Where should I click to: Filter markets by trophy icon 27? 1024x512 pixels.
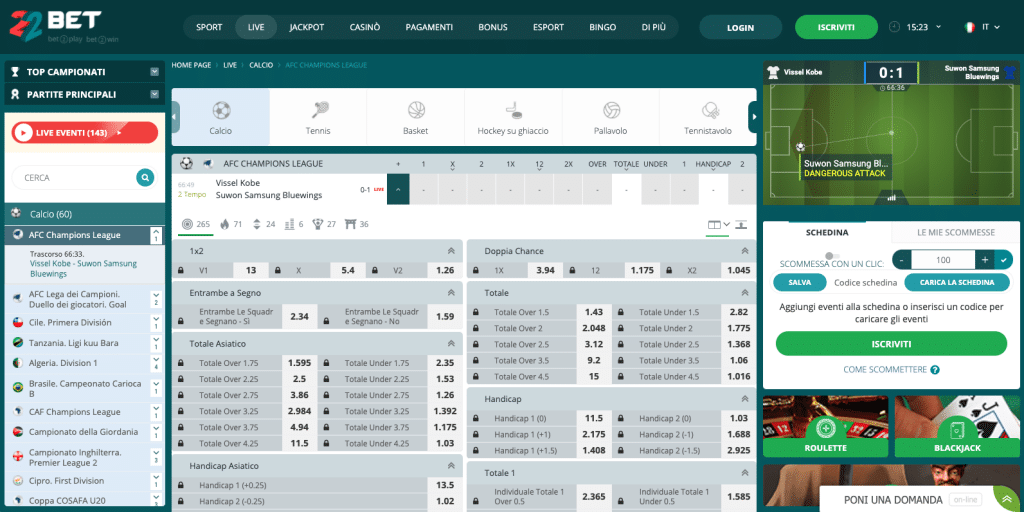tap(318, 224)
